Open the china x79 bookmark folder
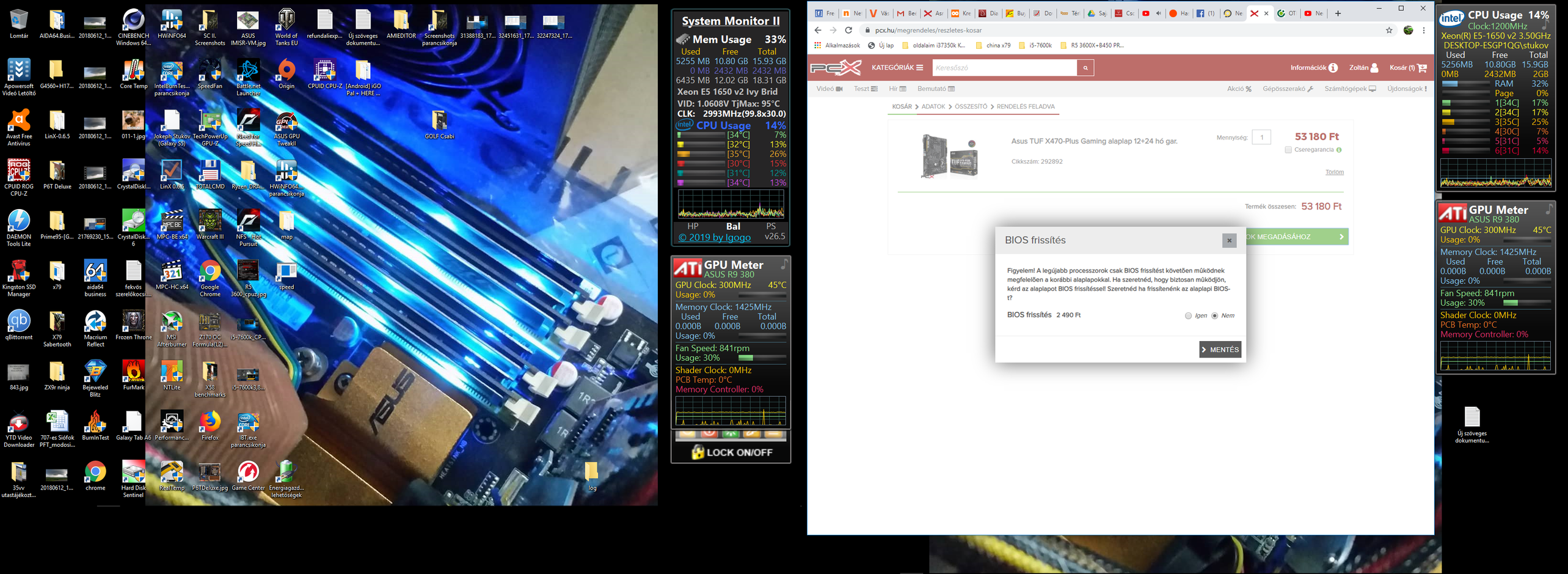The height and width of the screenshot is (574, 1568). [993, 46]
